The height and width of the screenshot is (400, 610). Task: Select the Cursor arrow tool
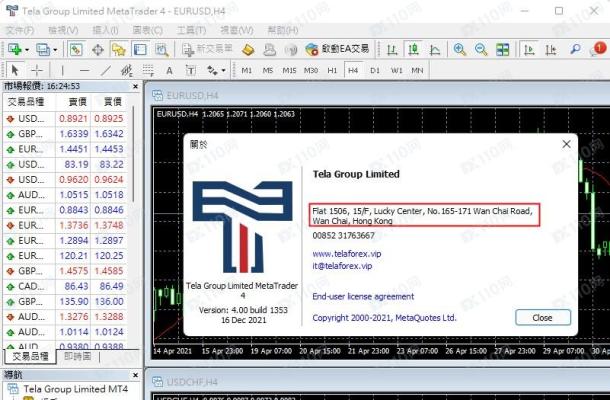pos(15,70)
